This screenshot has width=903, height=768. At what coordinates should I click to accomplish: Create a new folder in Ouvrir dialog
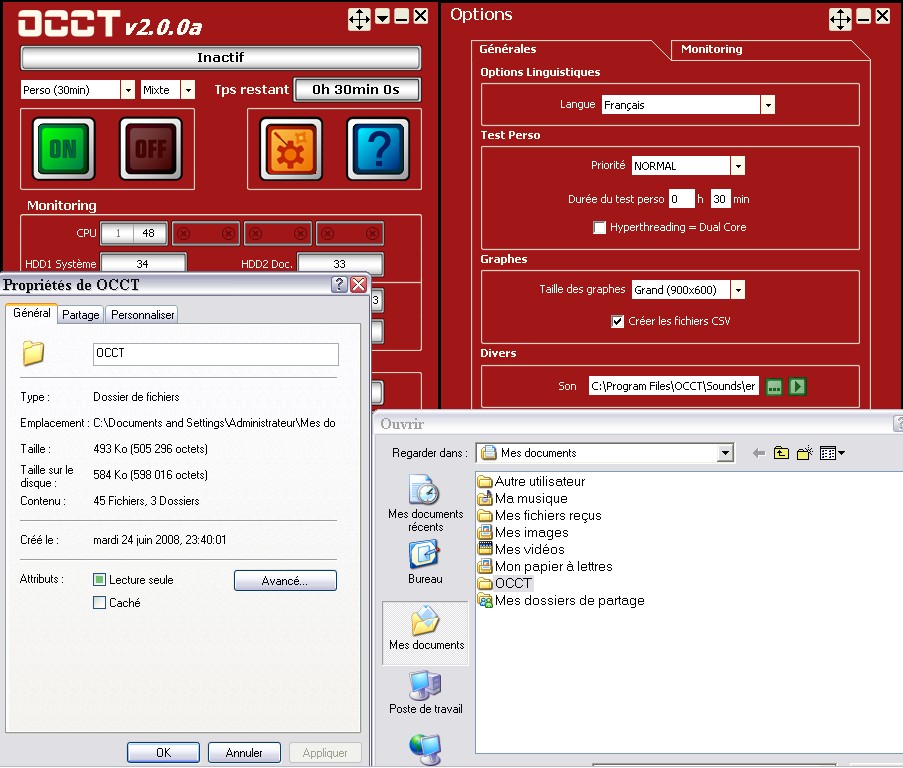tap(805, 453)
